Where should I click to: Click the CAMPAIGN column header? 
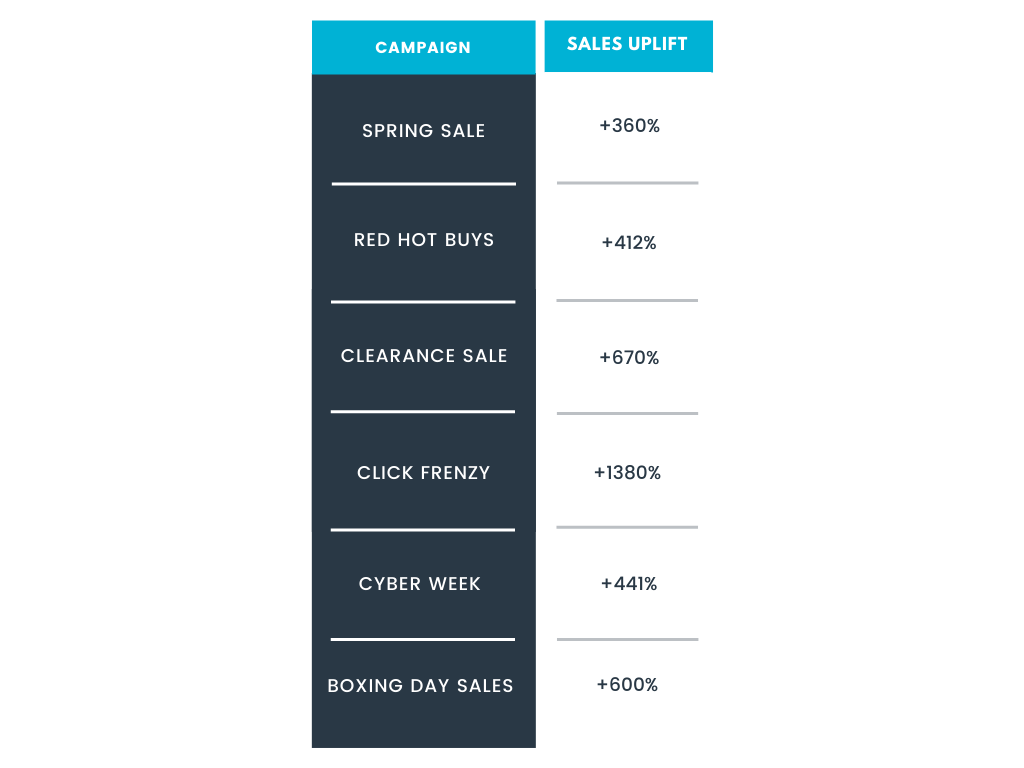[423, 47]
